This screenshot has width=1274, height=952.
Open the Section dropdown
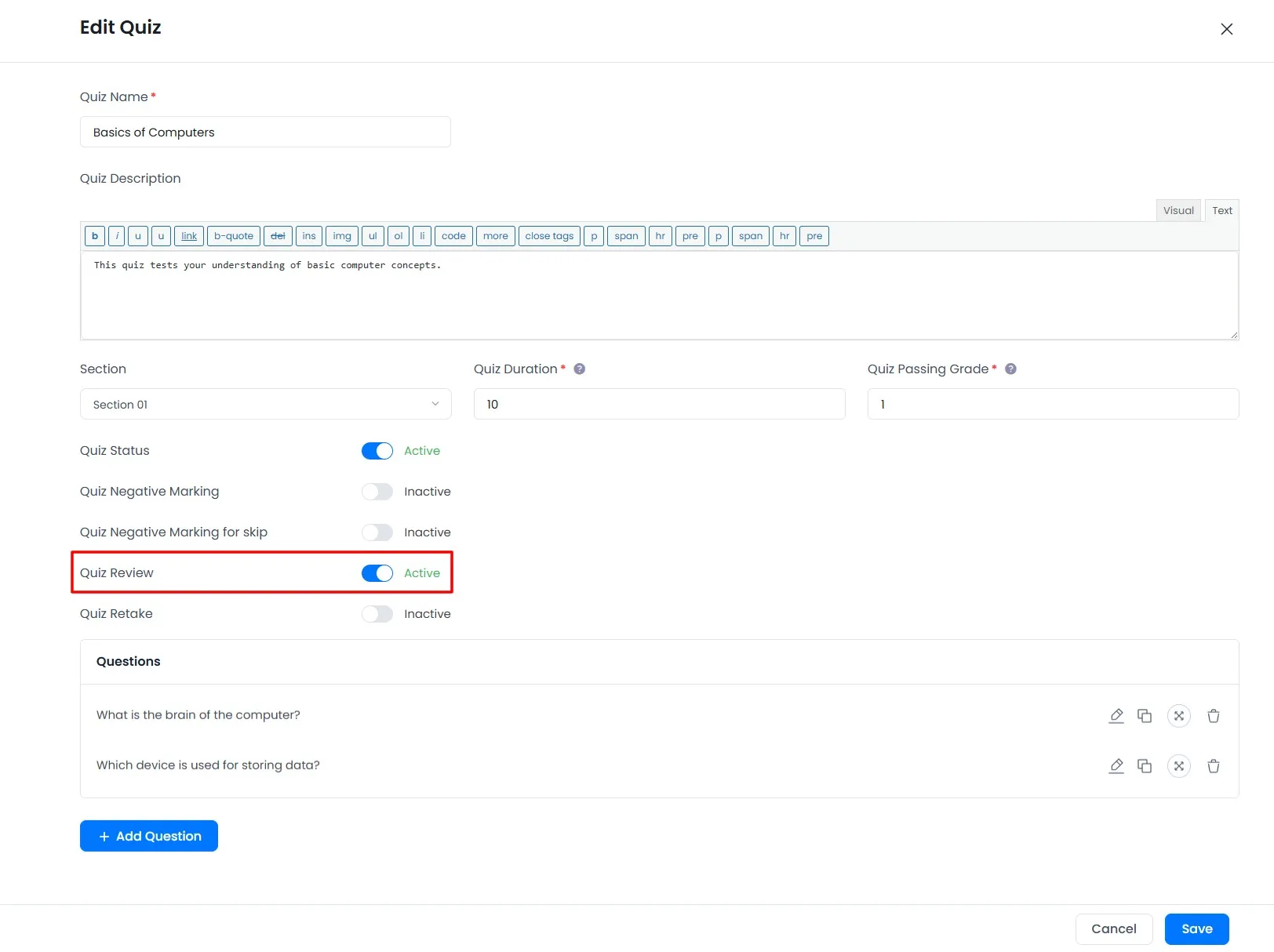click(x=265, y=404)
